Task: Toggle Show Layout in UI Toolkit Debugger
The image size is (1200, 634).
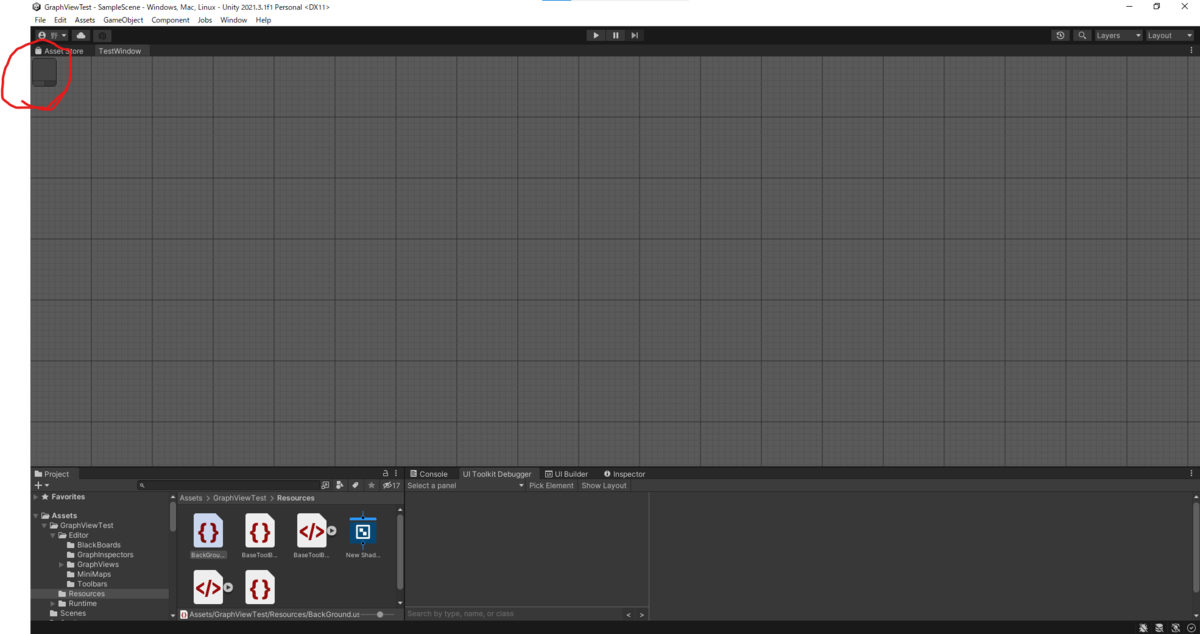Action: click(603, 485)
